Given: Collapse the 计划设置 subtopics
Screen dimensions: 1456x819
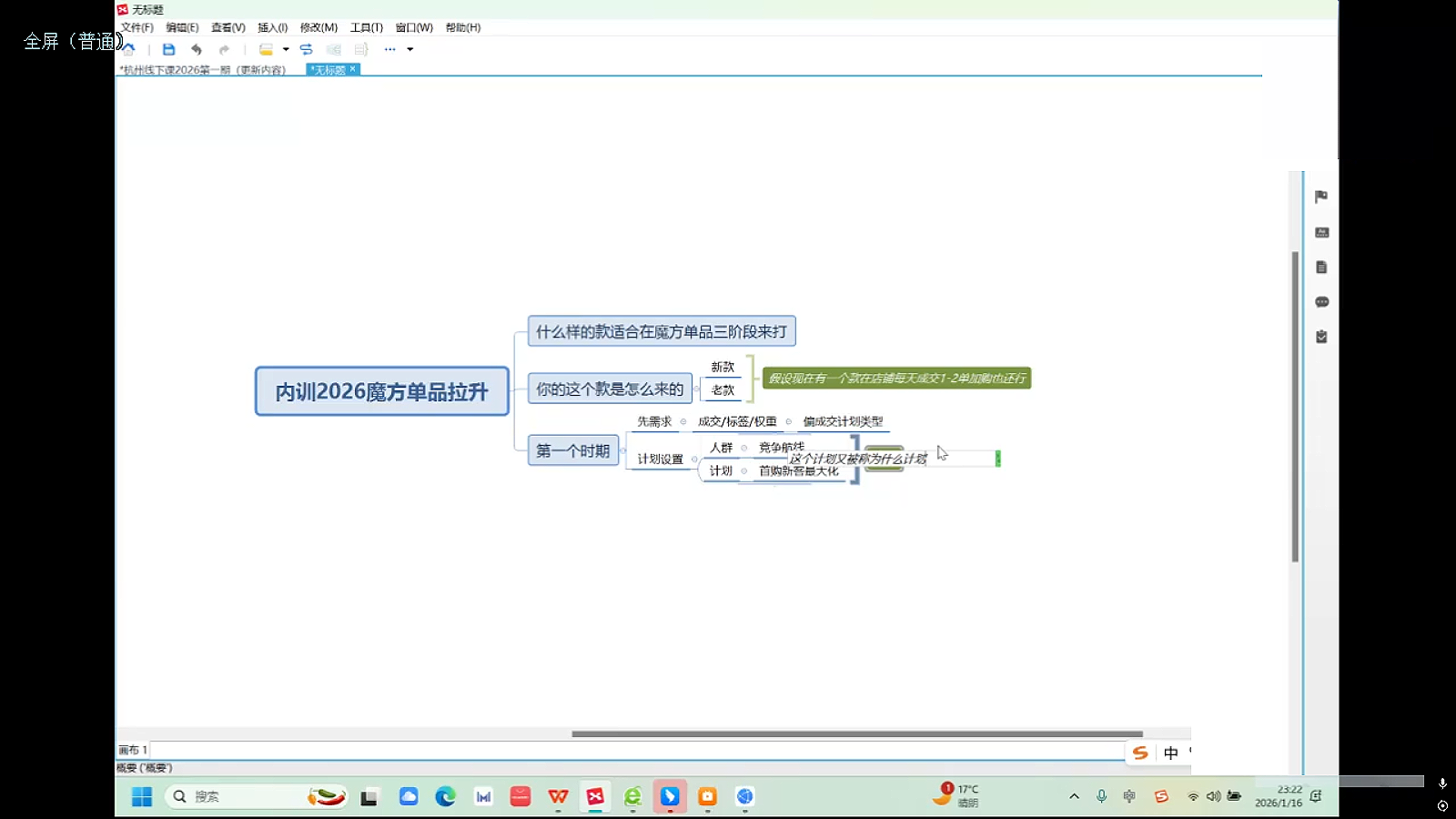Looking at the screenshot, I should pyautogui.click(x=694, y=460).
